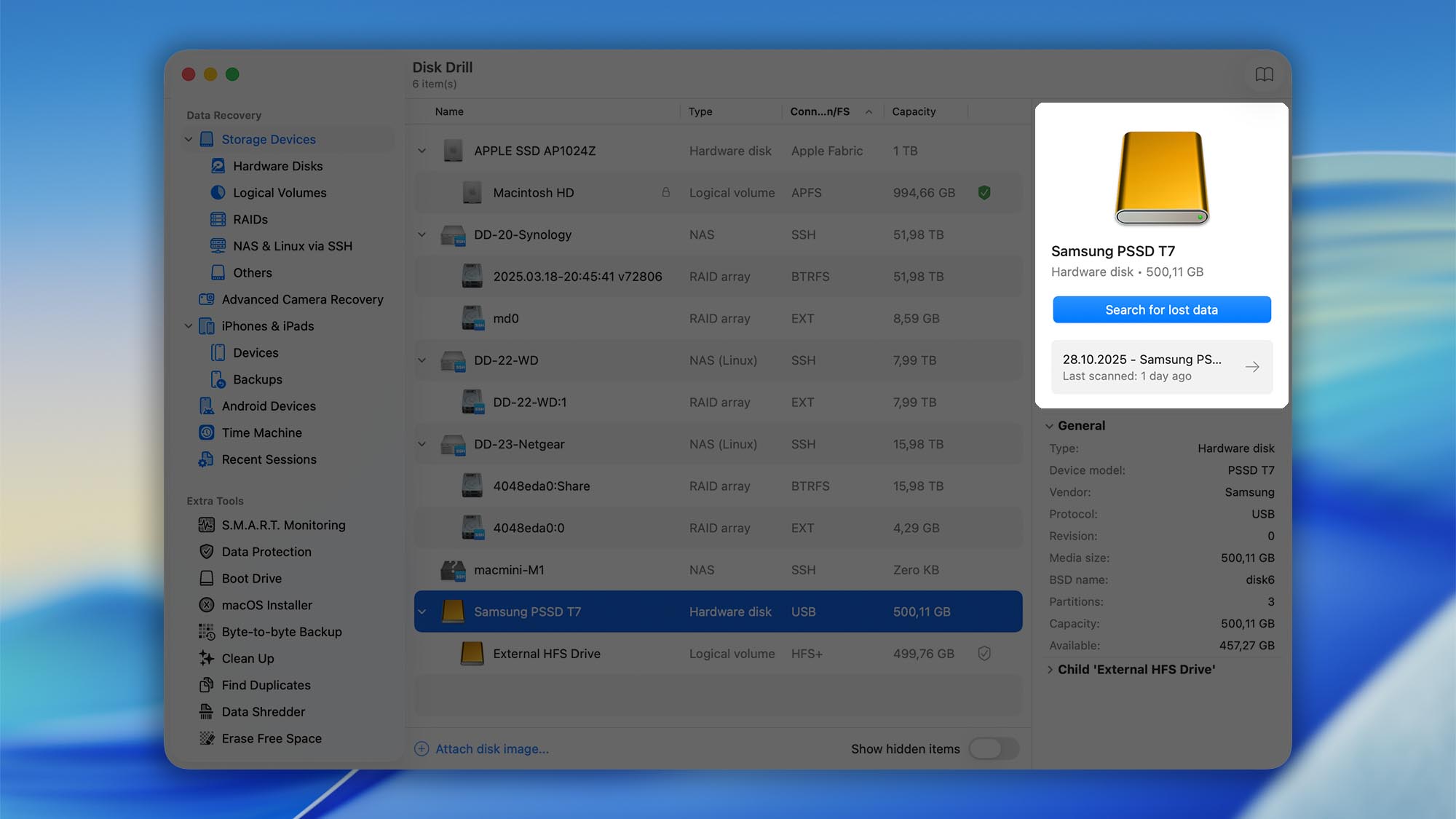The height and width of the screenshot is (819, 1456).
Task: Open the Advanced Camera Recovery section
Action: (302, 299)
